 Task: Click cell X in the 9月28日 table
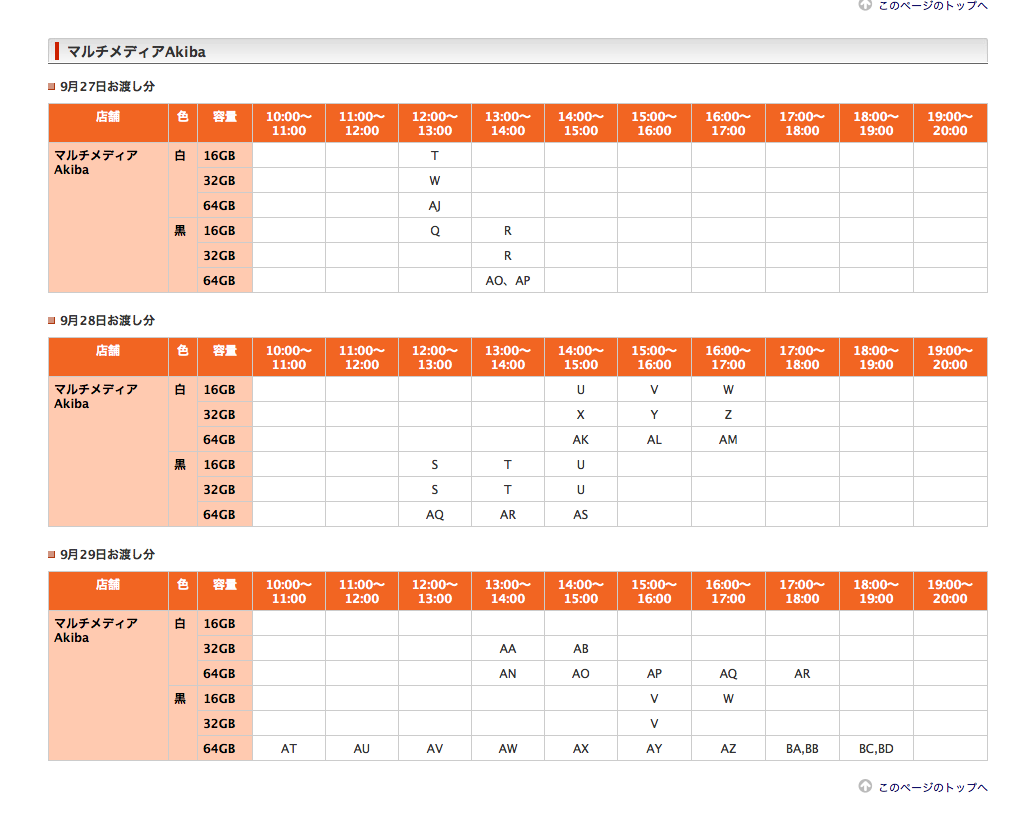coord(581,415)
